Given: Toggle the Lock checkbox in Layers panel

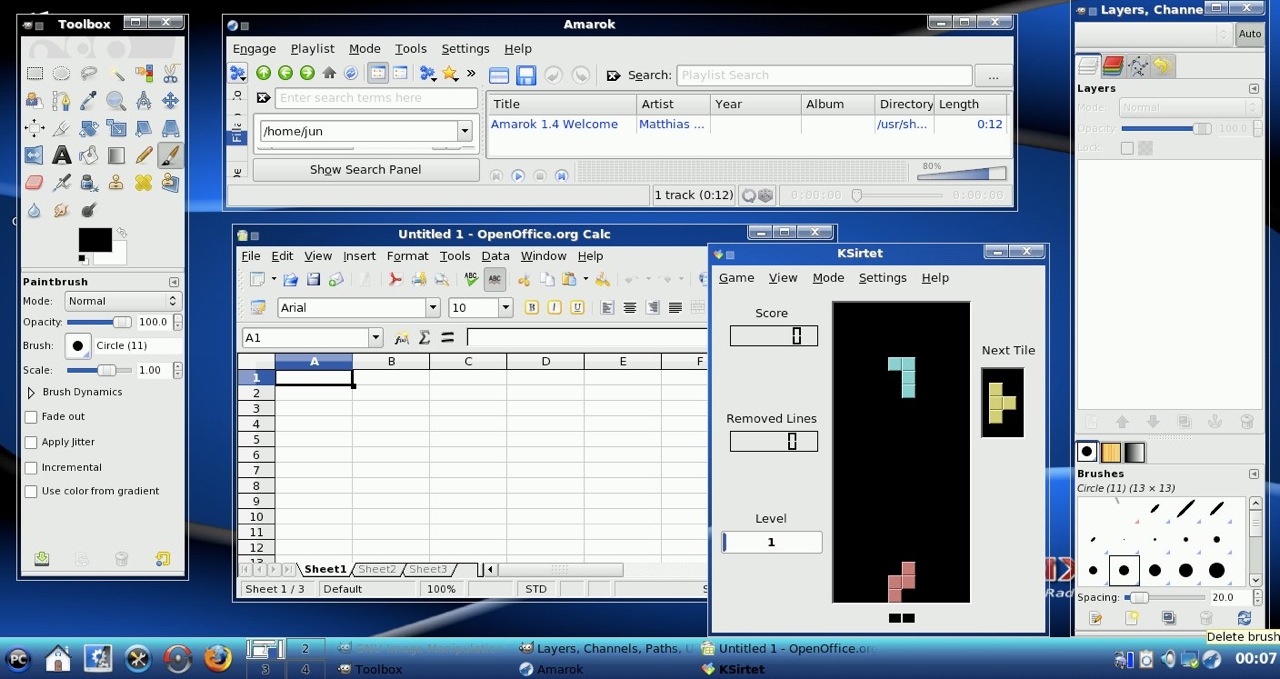Looking at the screenshot, I should (x=1127, y=148).
